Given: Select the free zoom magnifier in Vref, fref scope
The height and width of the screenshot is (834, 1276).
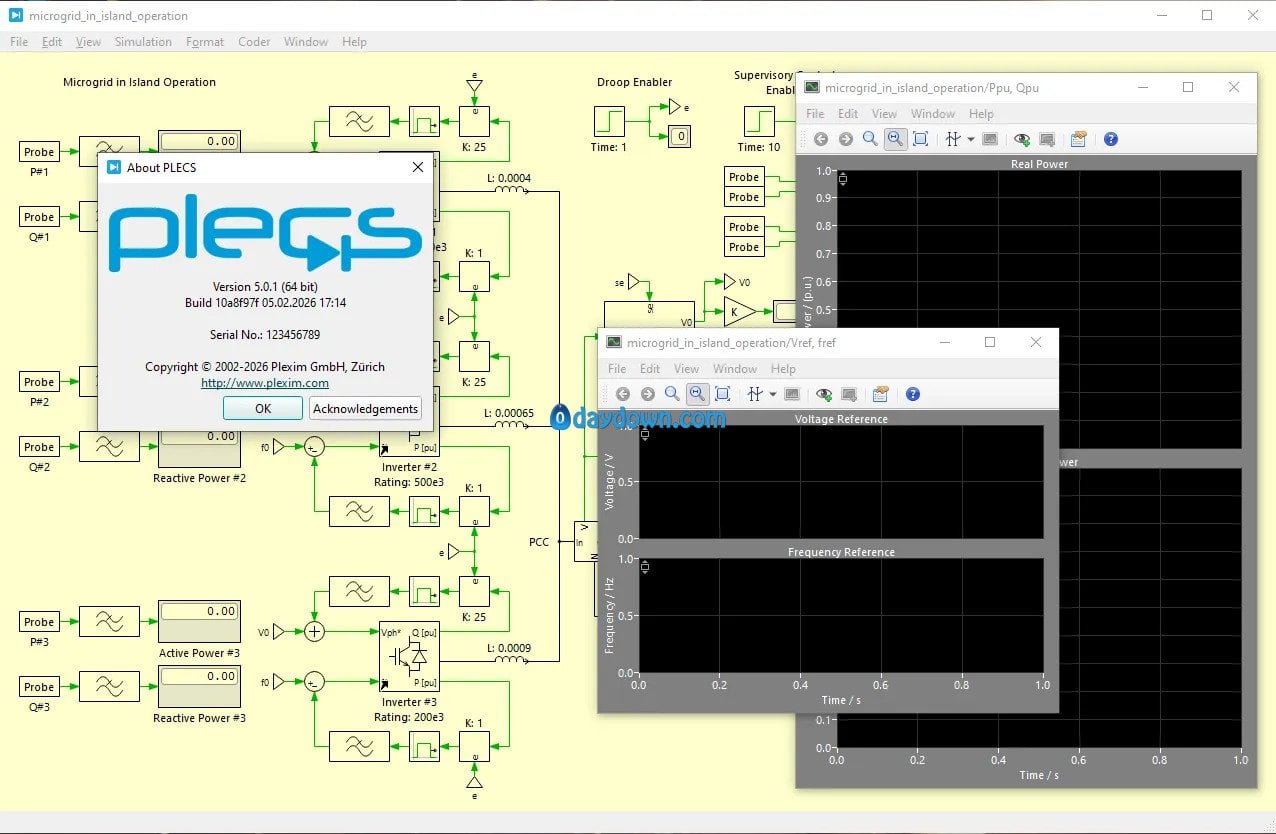Looking at the screenshot, I should pos(672,395).
